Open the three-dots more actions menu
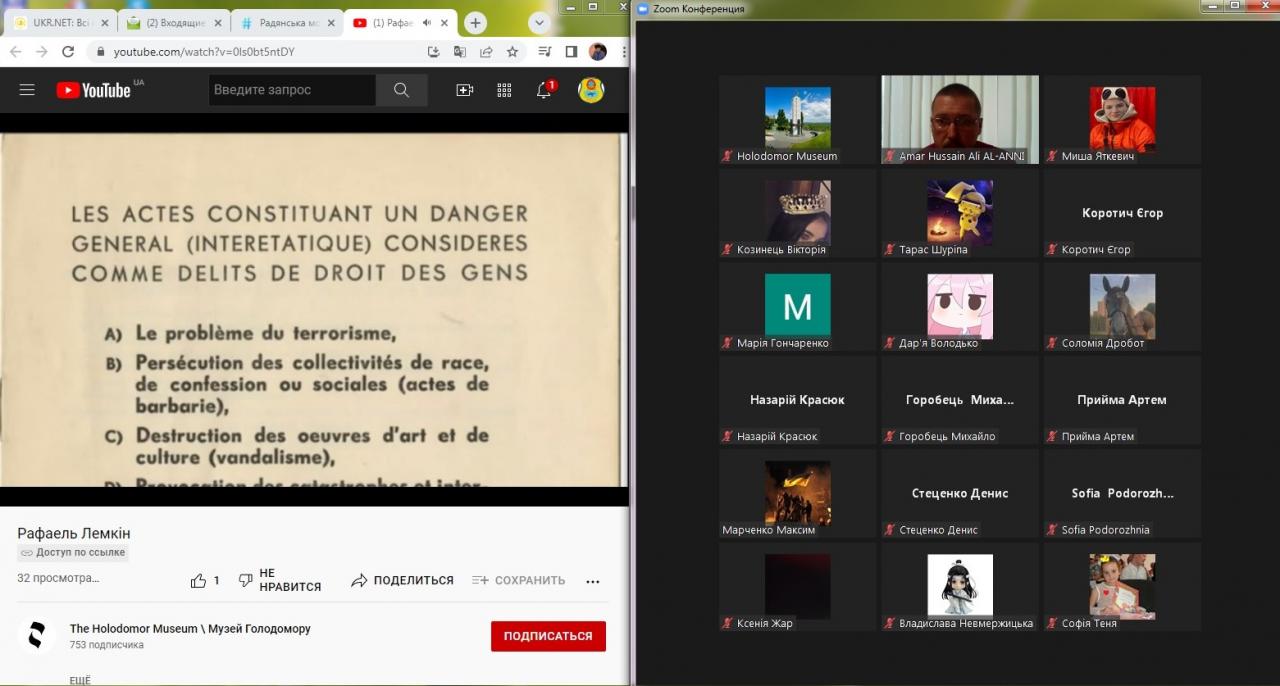The width and height of the screenshot is (1280, 686). tap(592, 580)
